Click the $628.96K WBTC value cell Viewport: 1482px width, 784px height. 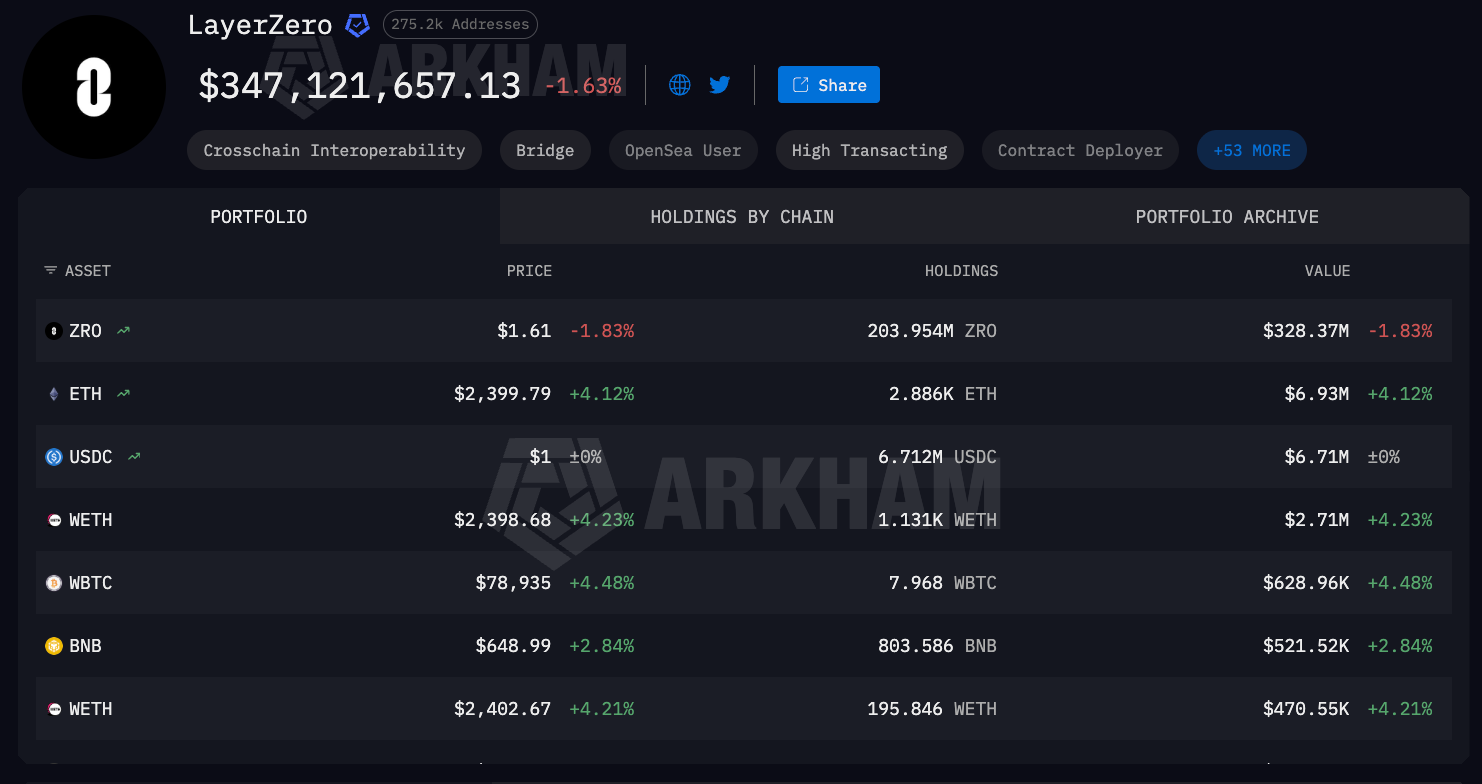point(1306,583)
